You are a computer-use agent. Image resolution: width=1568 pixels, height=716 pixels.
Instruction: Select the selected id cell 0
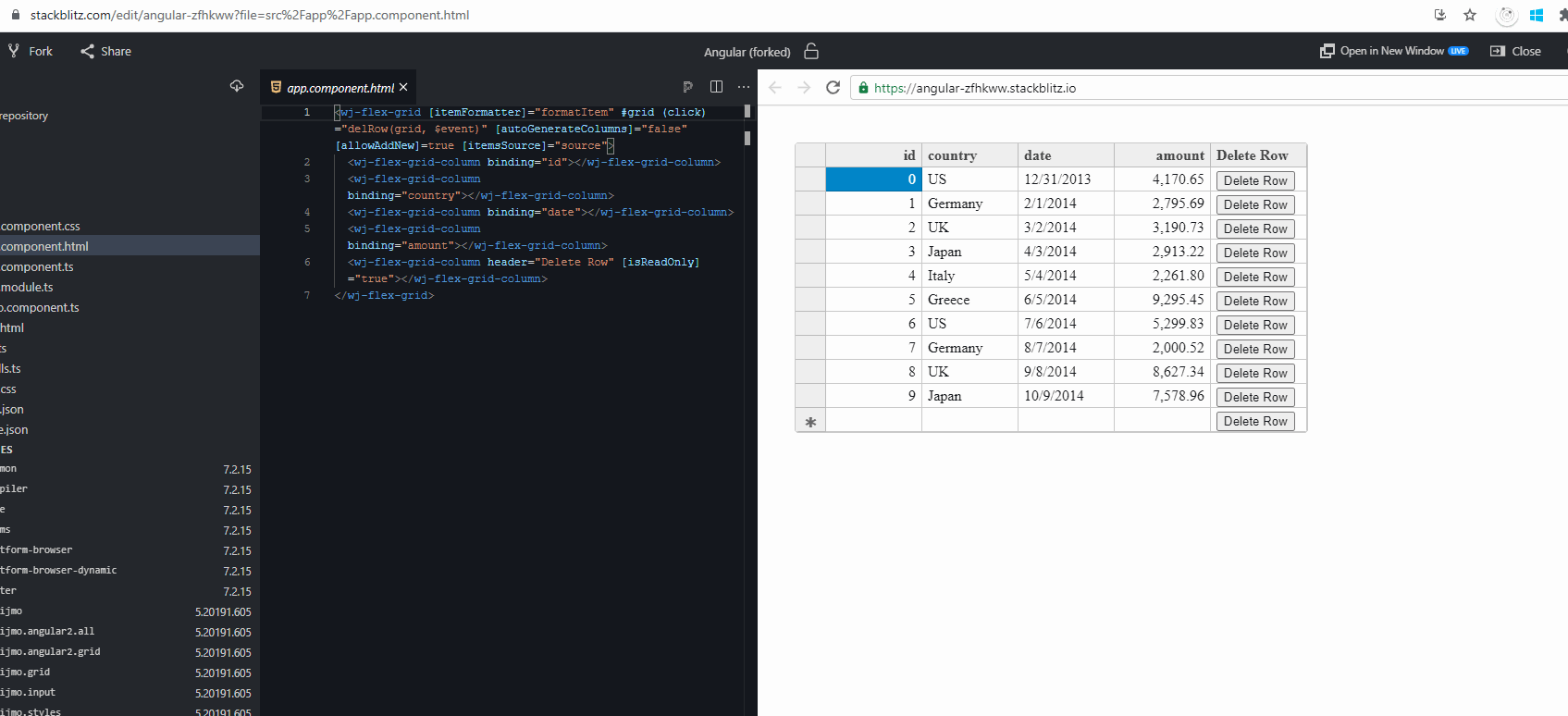(873, 179)
